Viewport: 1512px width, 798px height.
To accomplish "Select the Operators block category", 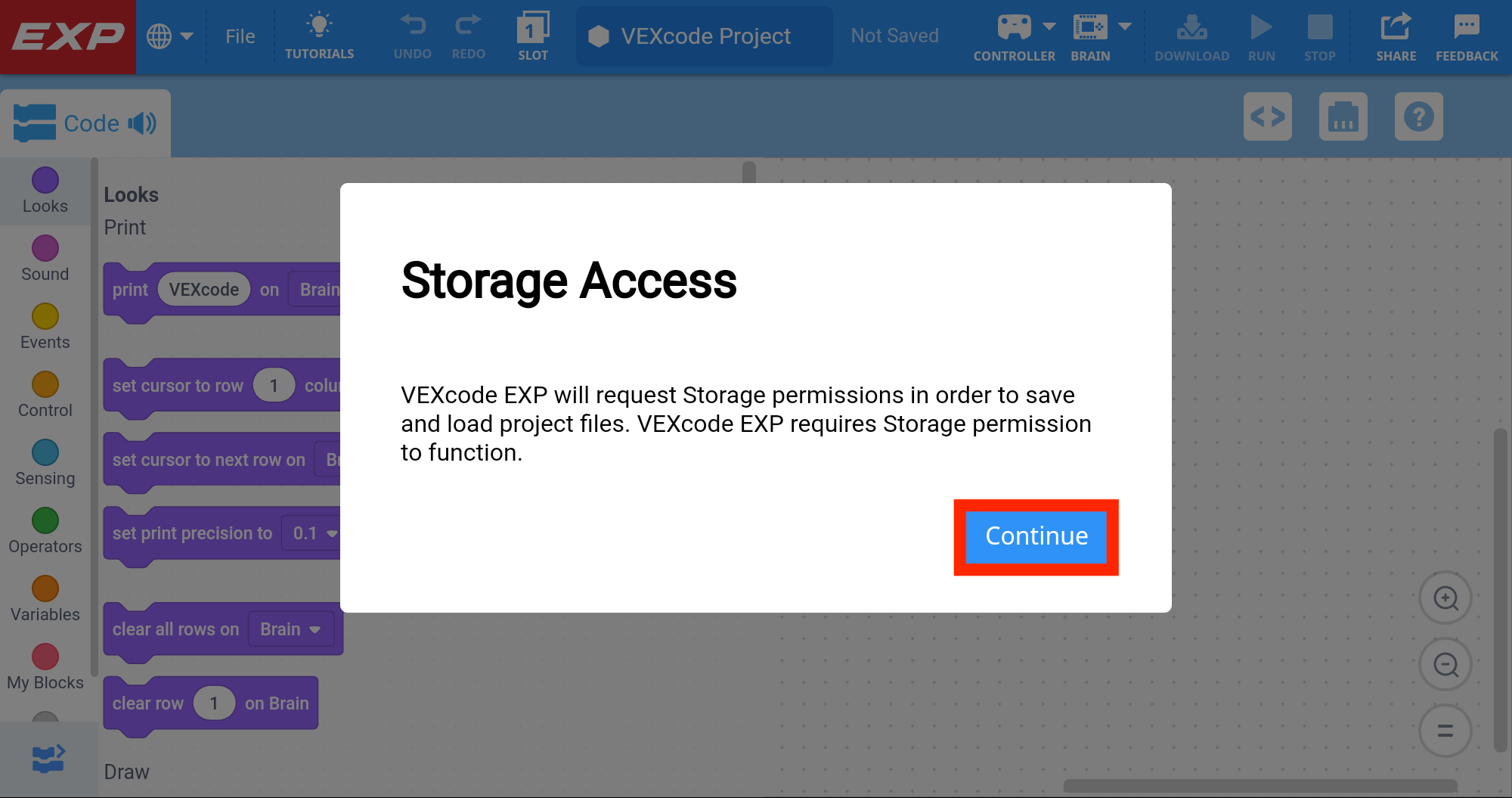I will 45,531.
